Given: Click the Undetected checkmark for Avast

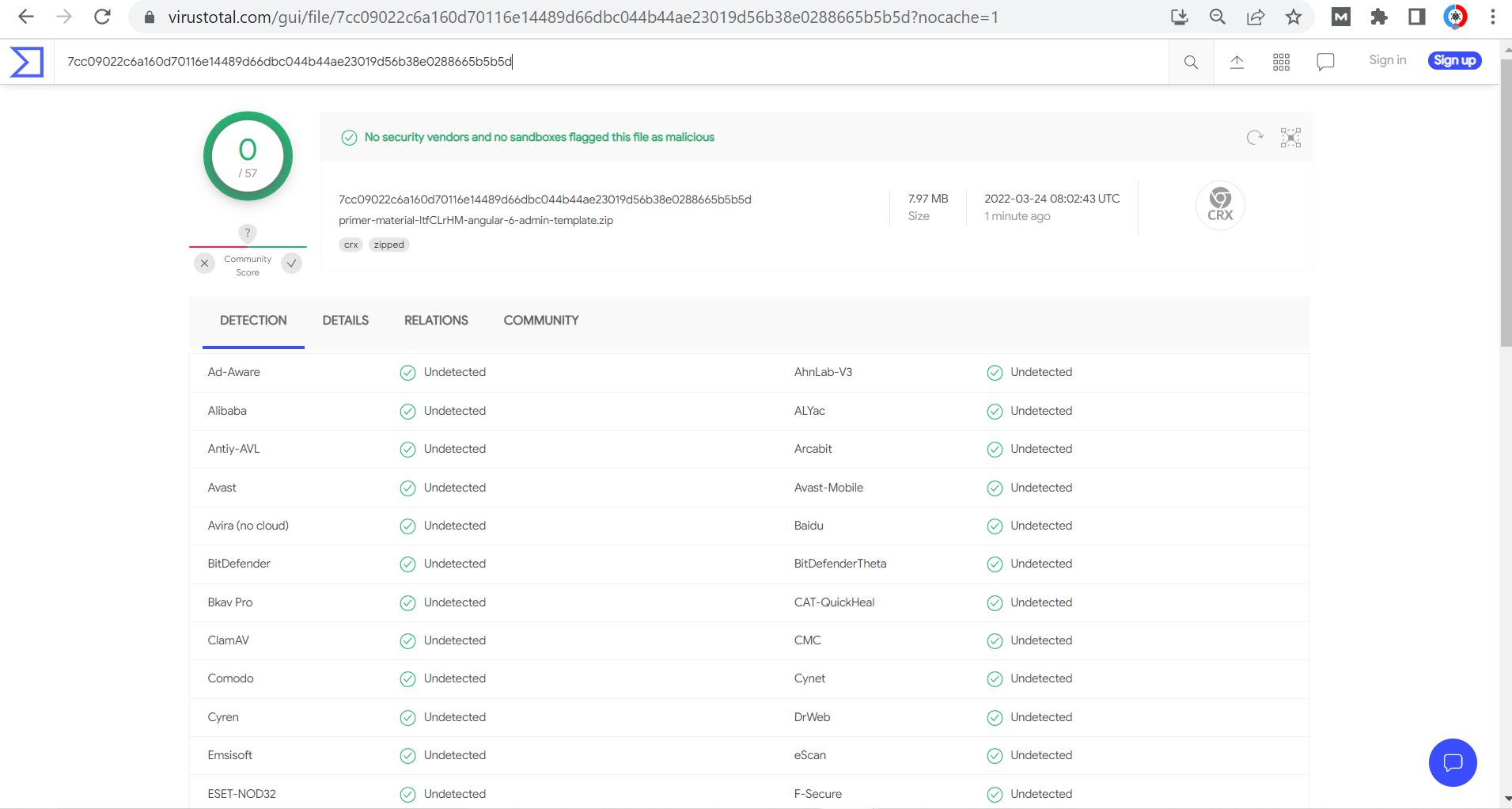Looking at the screenshot, I should pos(407,488).
